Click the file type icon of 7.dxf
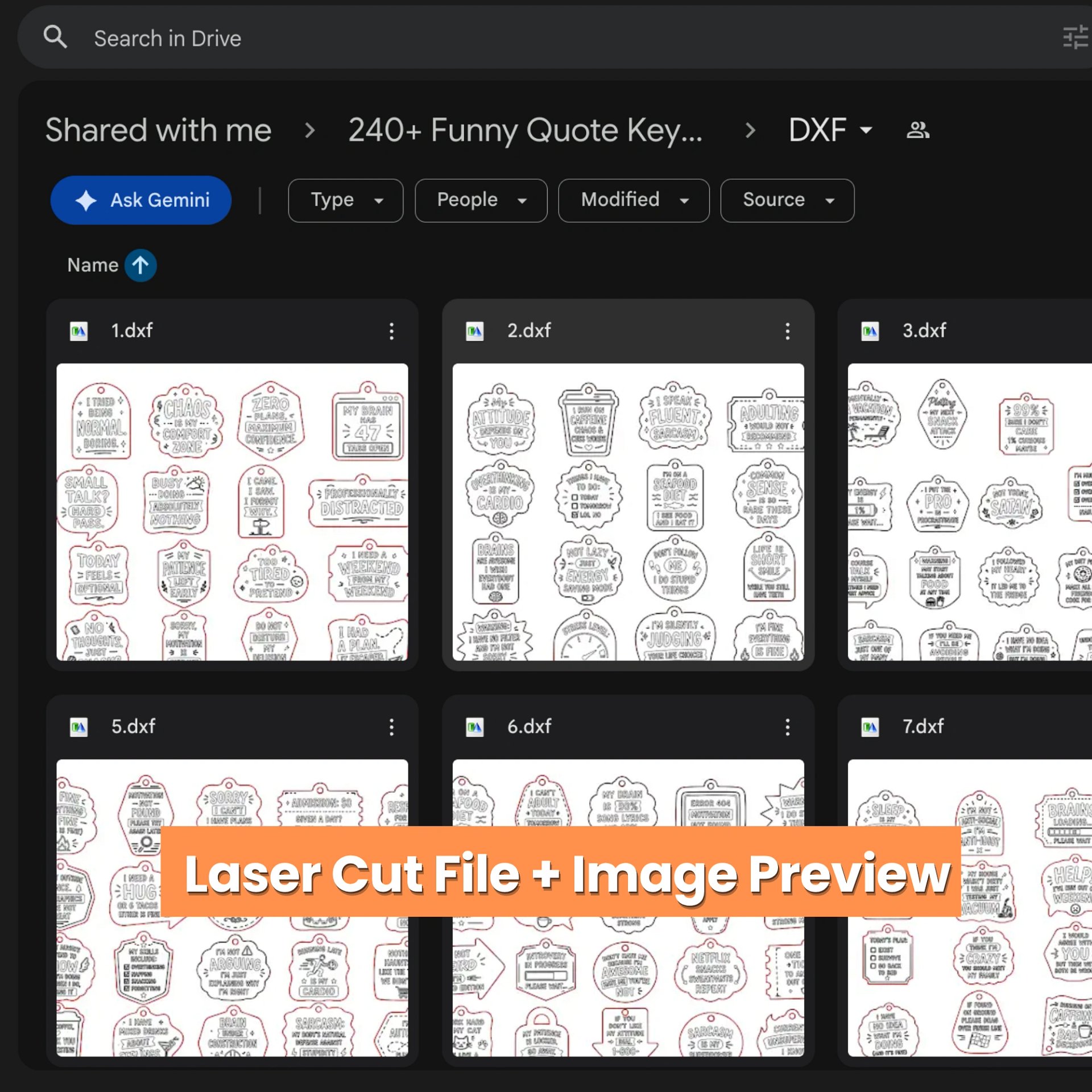The width and height of the screenshot is (1092, 1092). click(x=870, y=727)
